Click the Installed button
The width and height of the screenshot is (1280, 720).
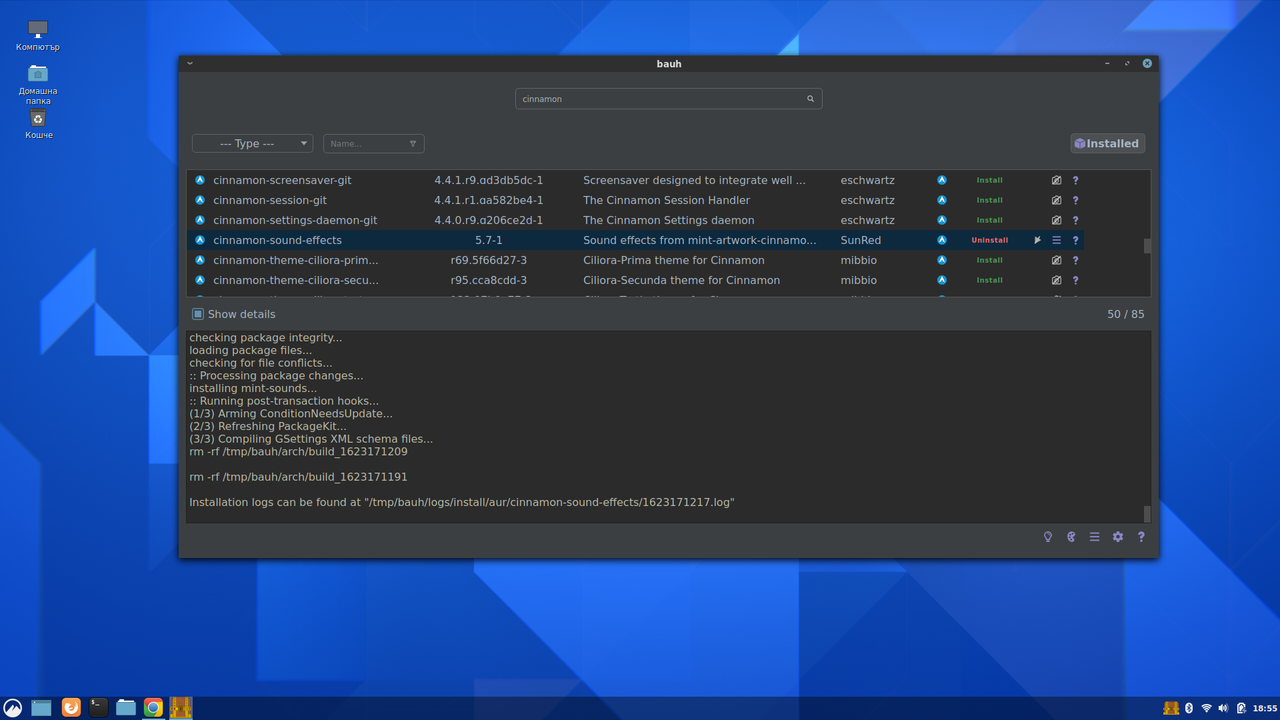[x=1107, y=144]
